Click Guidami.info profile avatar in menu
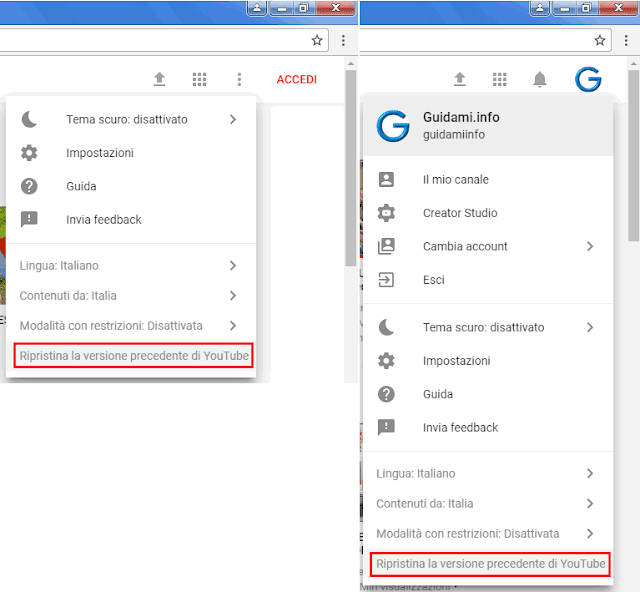This screenshot has height=592, width=640. coord(393,126)
